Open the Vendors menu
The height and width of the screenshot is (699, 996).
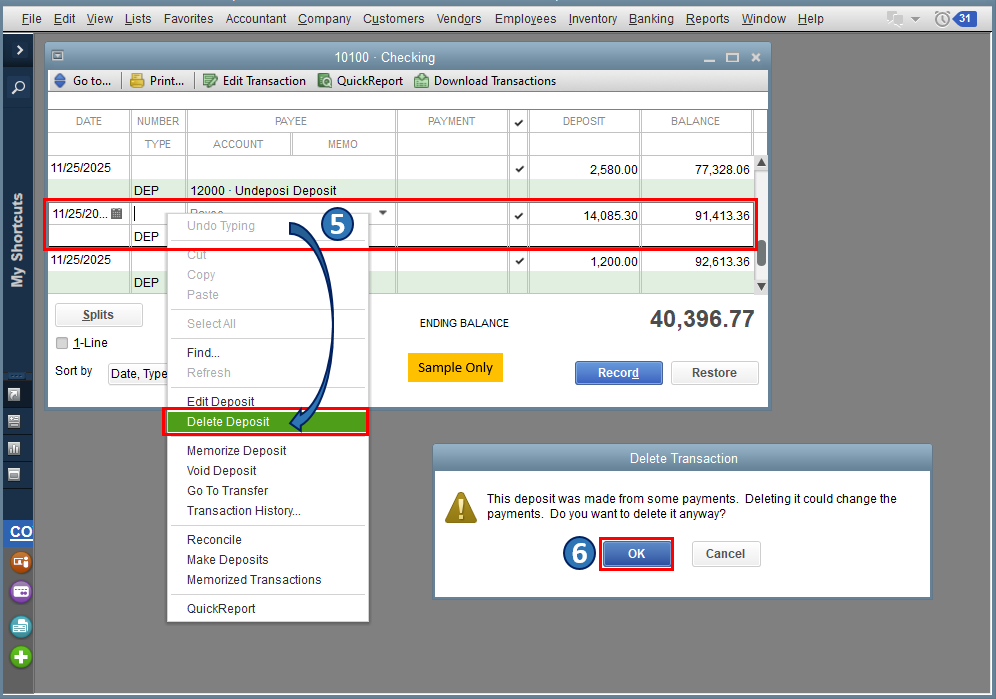[x=459, y=19]
